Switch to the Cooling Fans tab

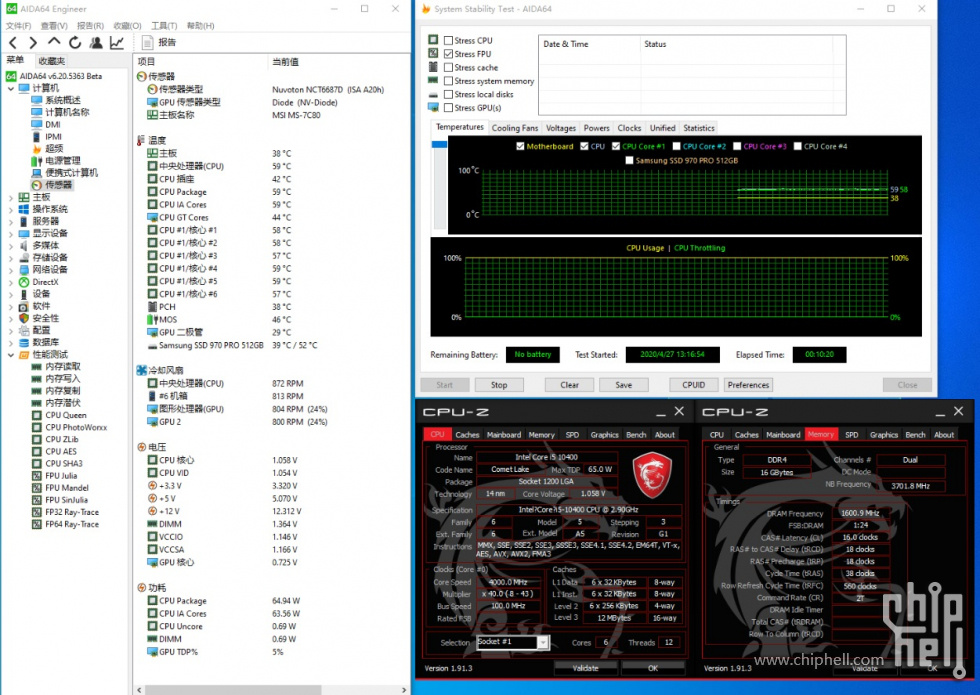(x=514, y=128)
